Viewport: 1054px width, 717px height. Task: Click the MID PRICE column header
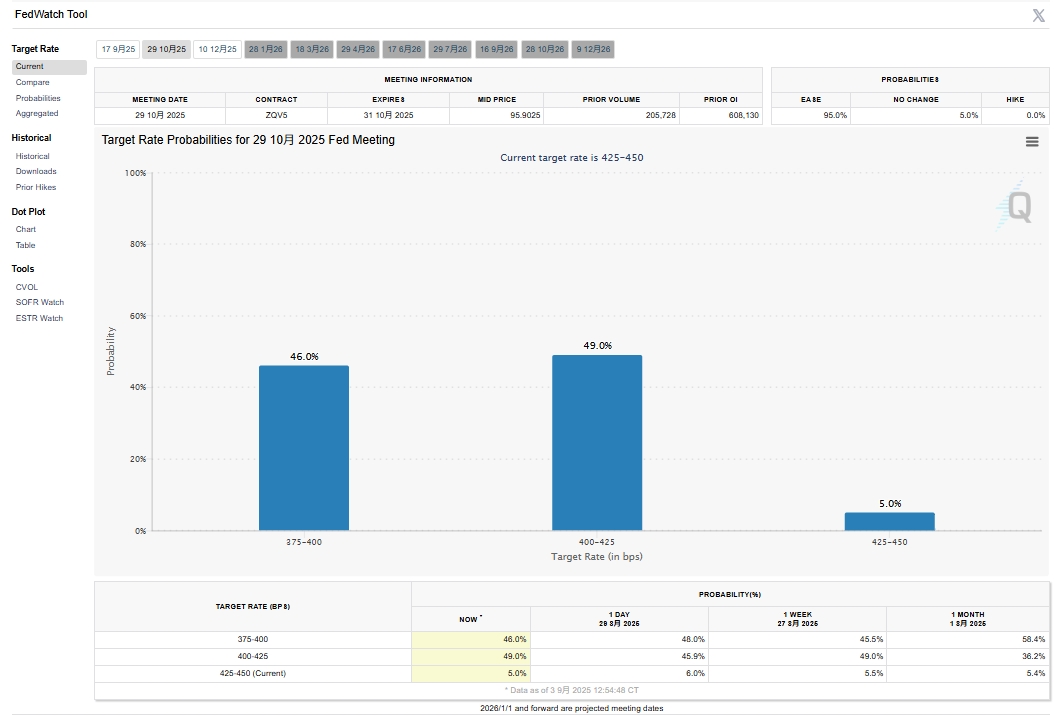coord(497,99)
